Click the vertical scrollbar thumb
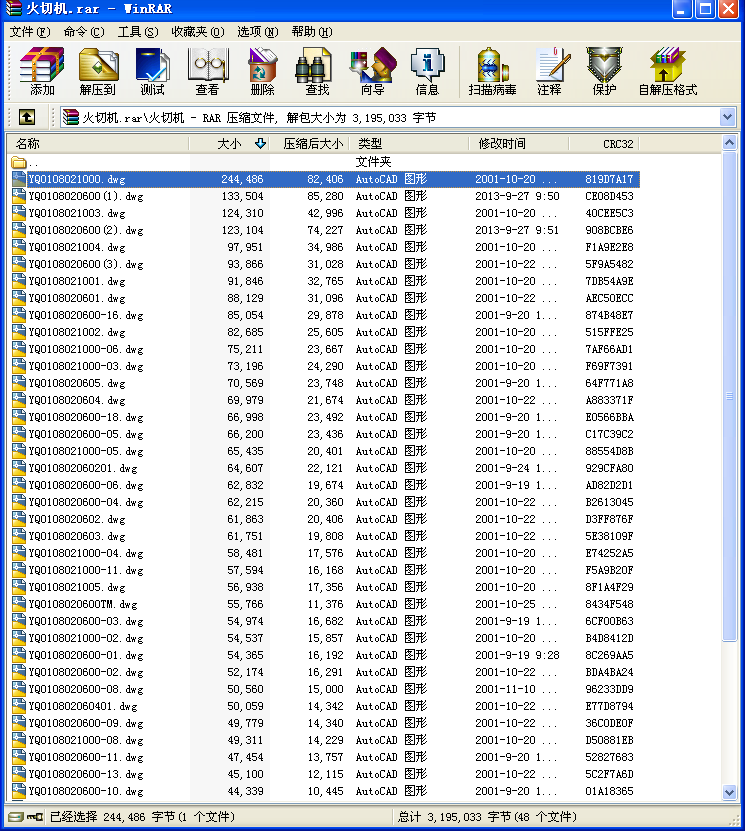The image size is (745, 831). tap(730, 396)
